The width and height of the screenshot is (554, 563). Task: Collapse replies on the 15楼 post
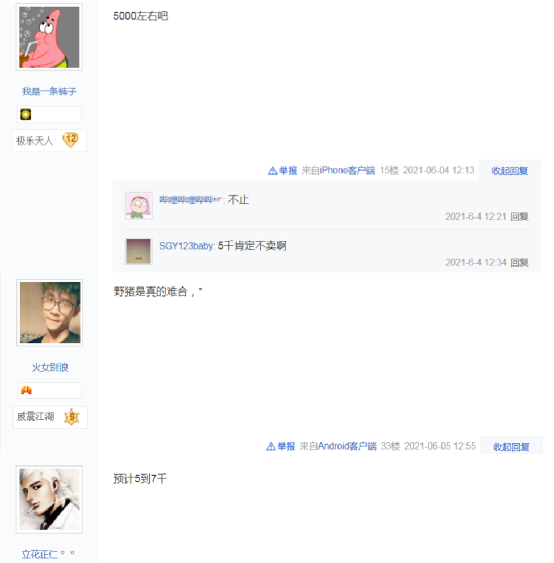click(509, 171)
